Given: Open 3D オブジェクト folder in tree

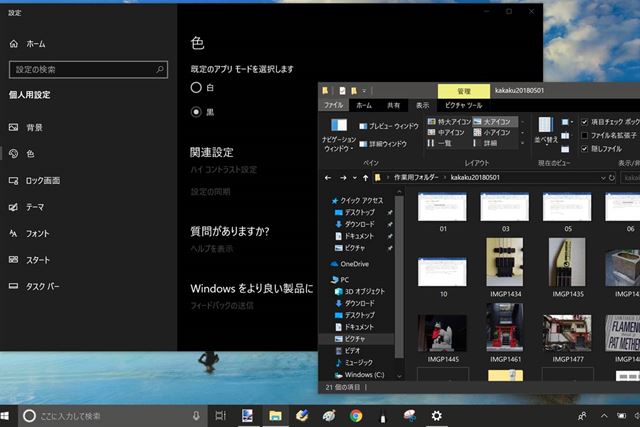Looking at the screenshot, I should coord(360,291).
